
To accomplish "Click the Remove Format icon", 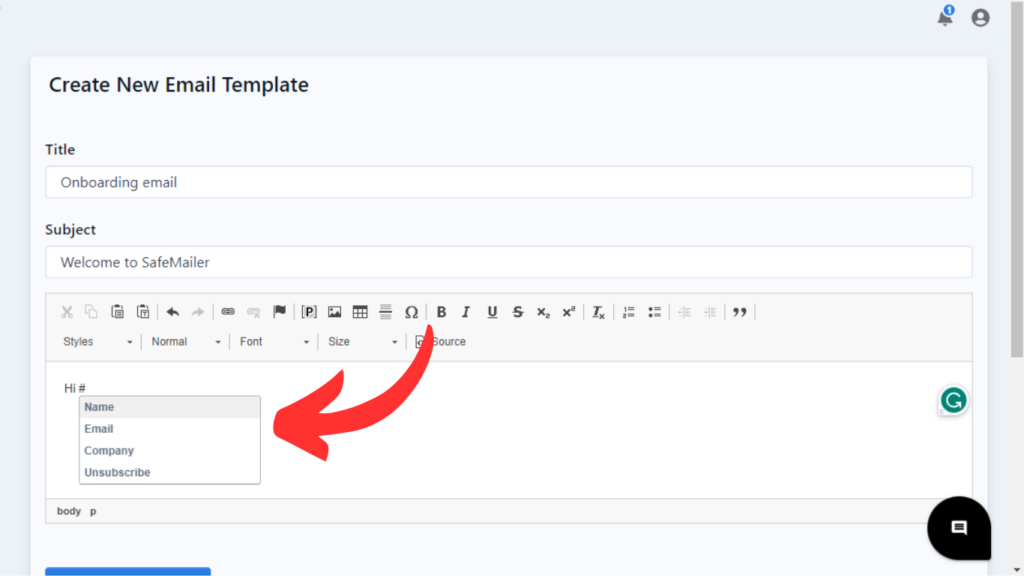I will pos(598,312).
